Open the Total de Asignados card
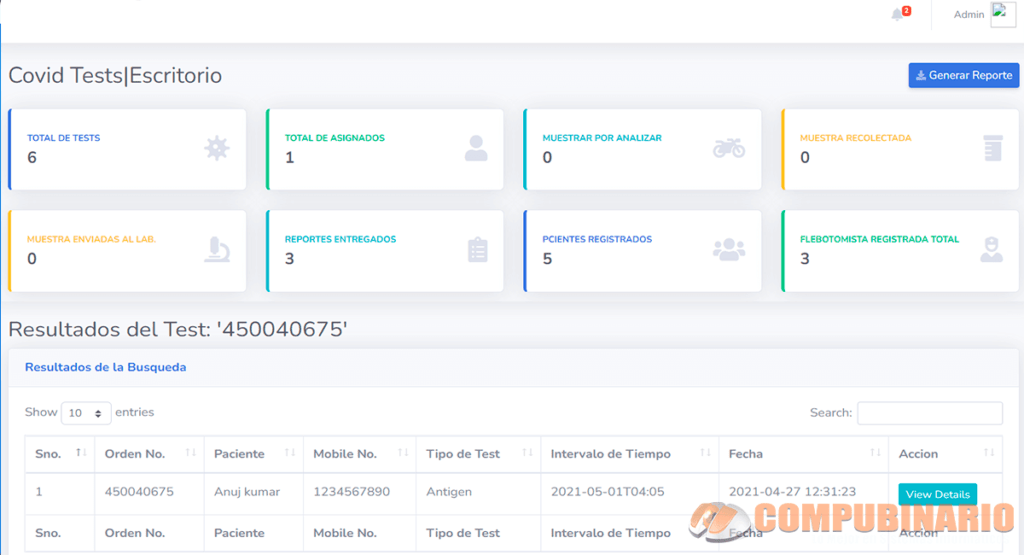Screen dimensions: 1024x555 (385, 150)
